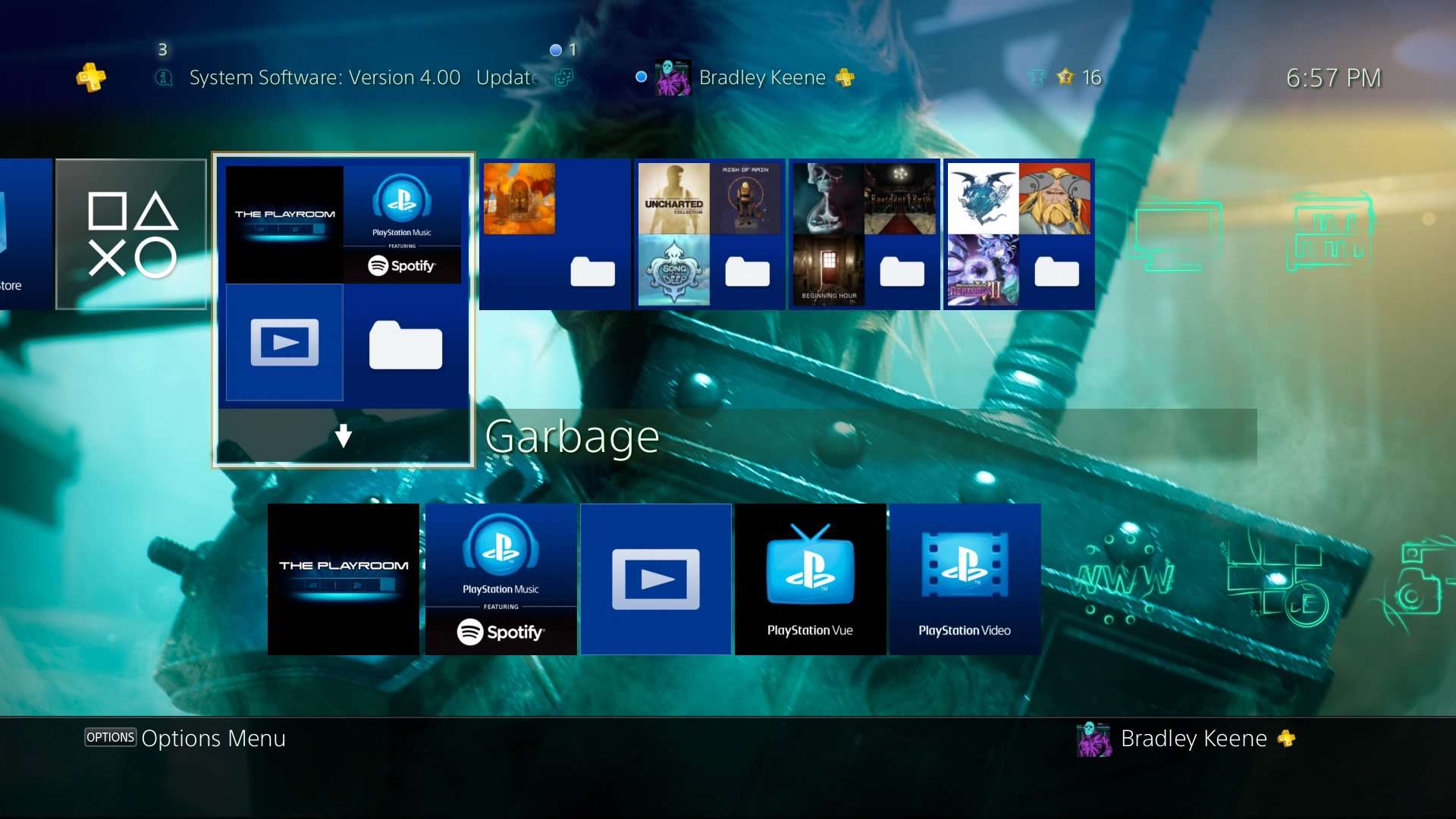Viewport: 1456px width, 819px height.
Task: Launch the WWW Internet Browser
Action: click(1125, 579)
